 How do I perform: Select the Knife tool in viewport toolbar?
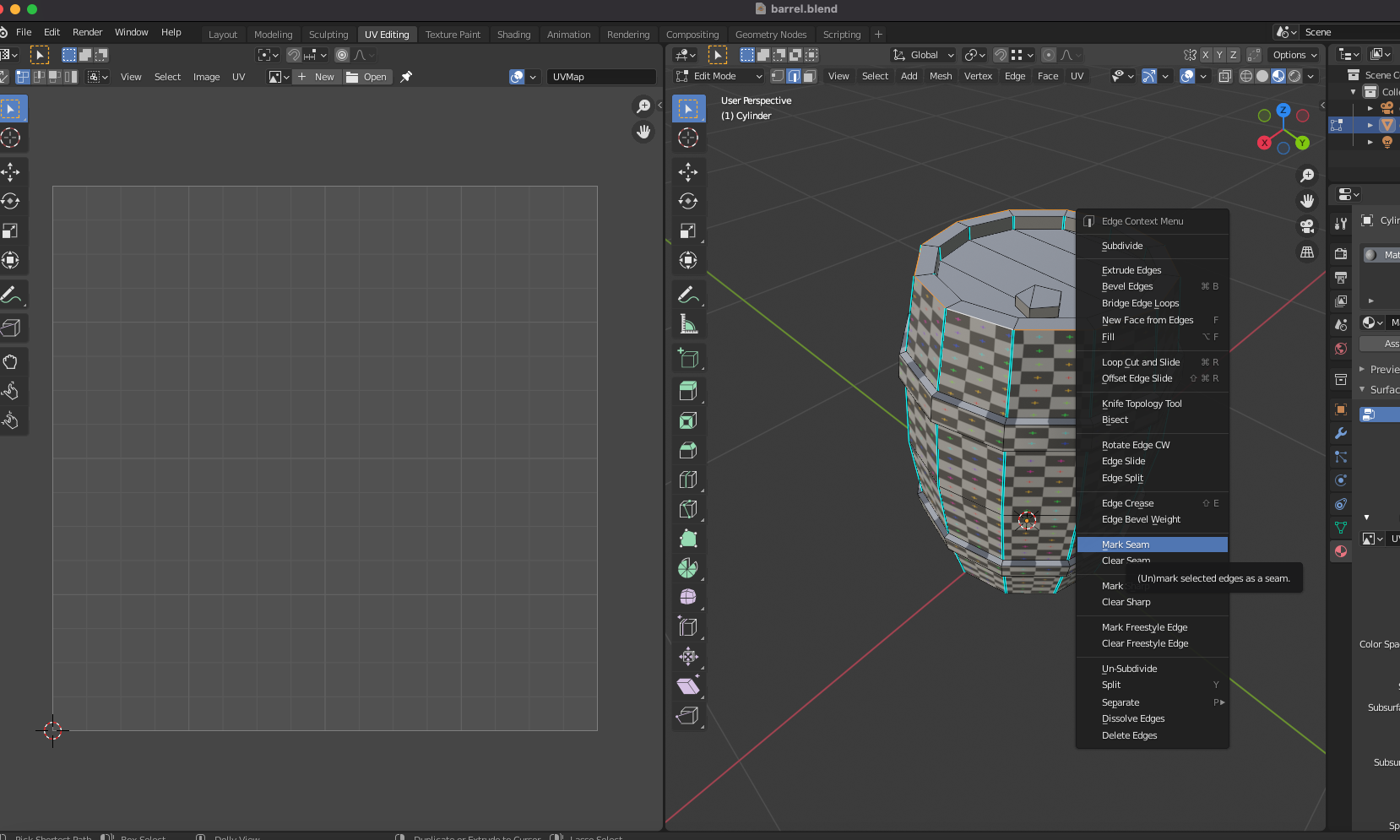click(x=688, y=509)
